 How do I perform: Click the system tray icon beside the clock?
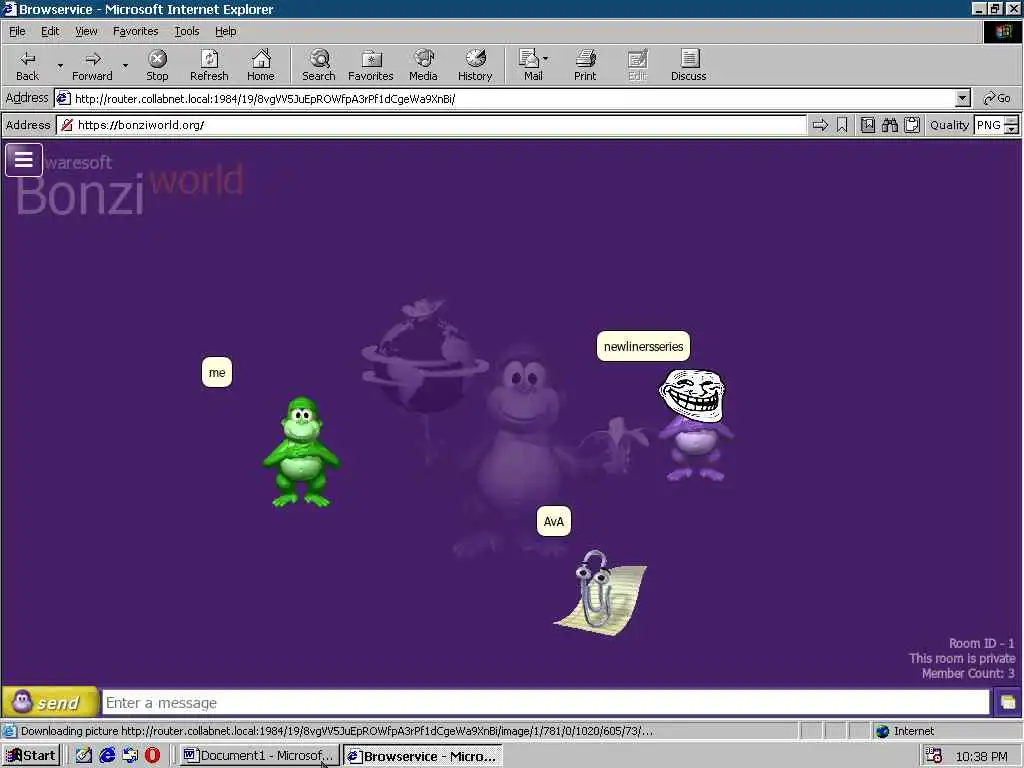point(934,756)
